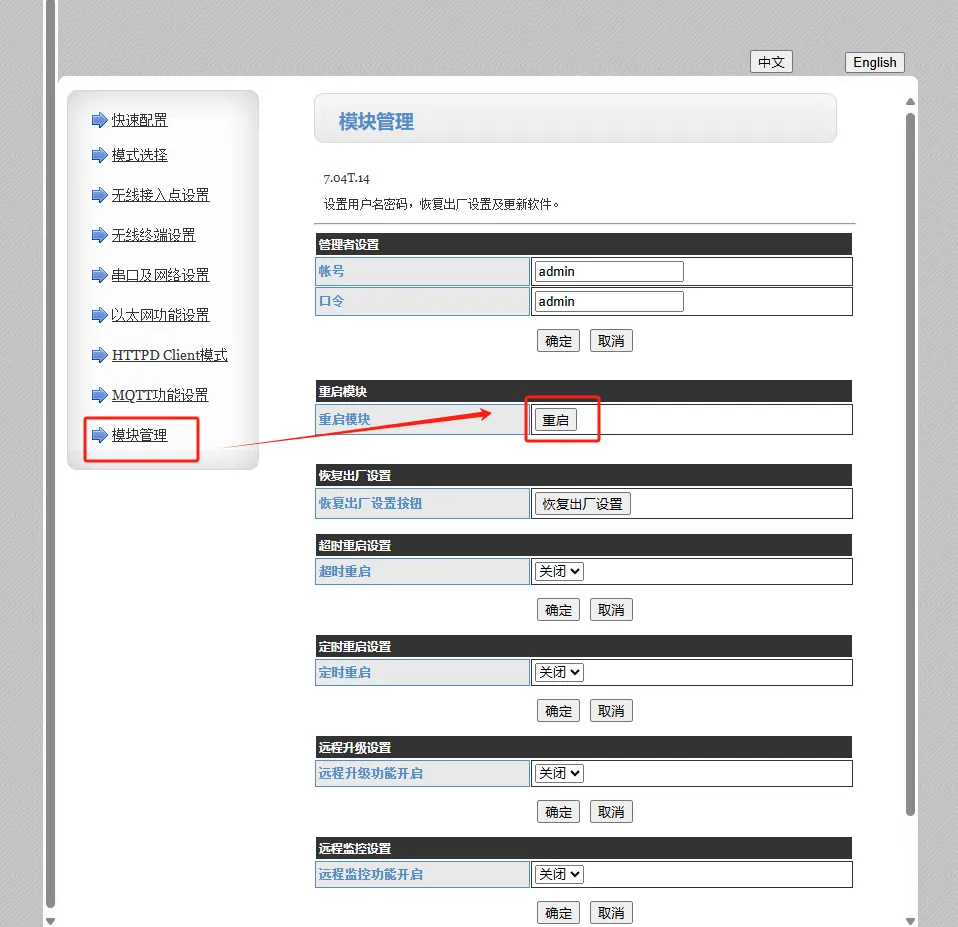Click 远程升级功能开启 row label
Viewport: 958px width, 927px height.
pos(370,773)
